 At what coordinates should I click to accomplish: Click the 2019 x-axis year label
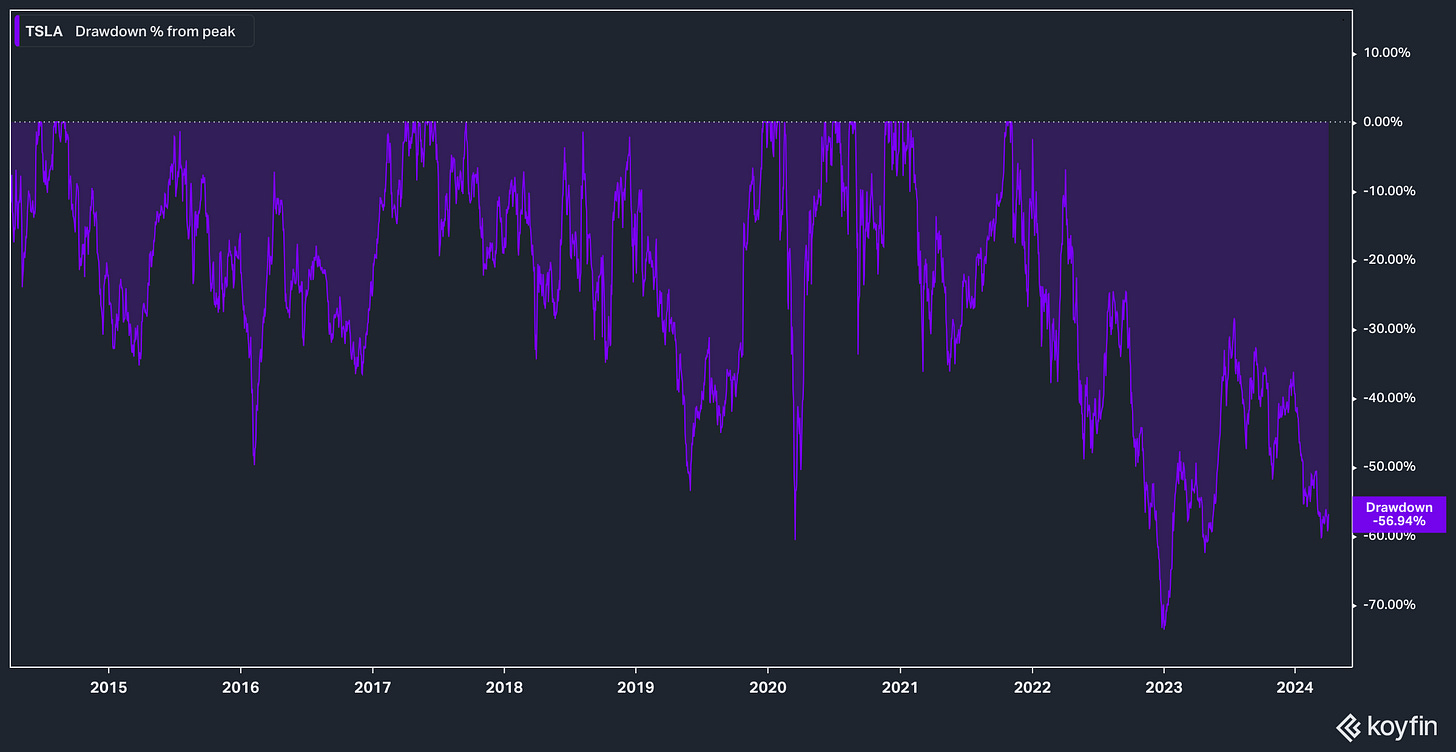tap(635, 687)
